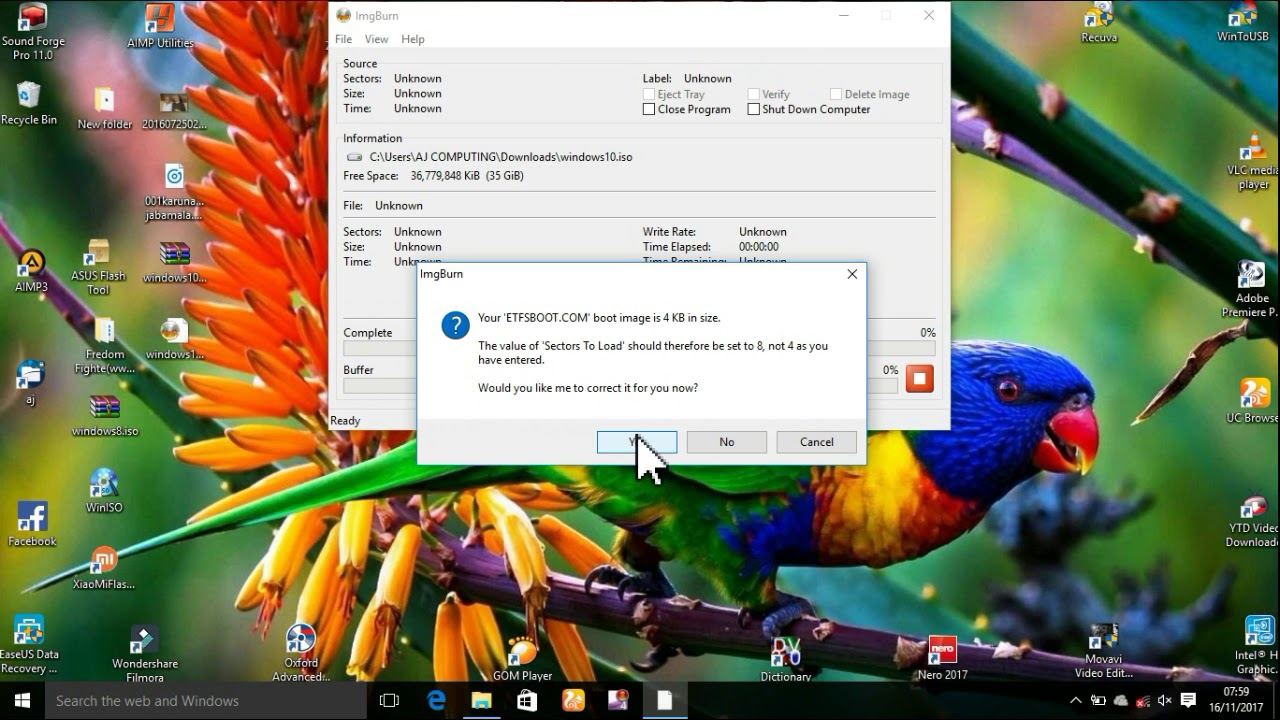Open the taskbar clock showing 07:59
The width and height of the screenshot is (1280, 720).
pos(1236,700)
